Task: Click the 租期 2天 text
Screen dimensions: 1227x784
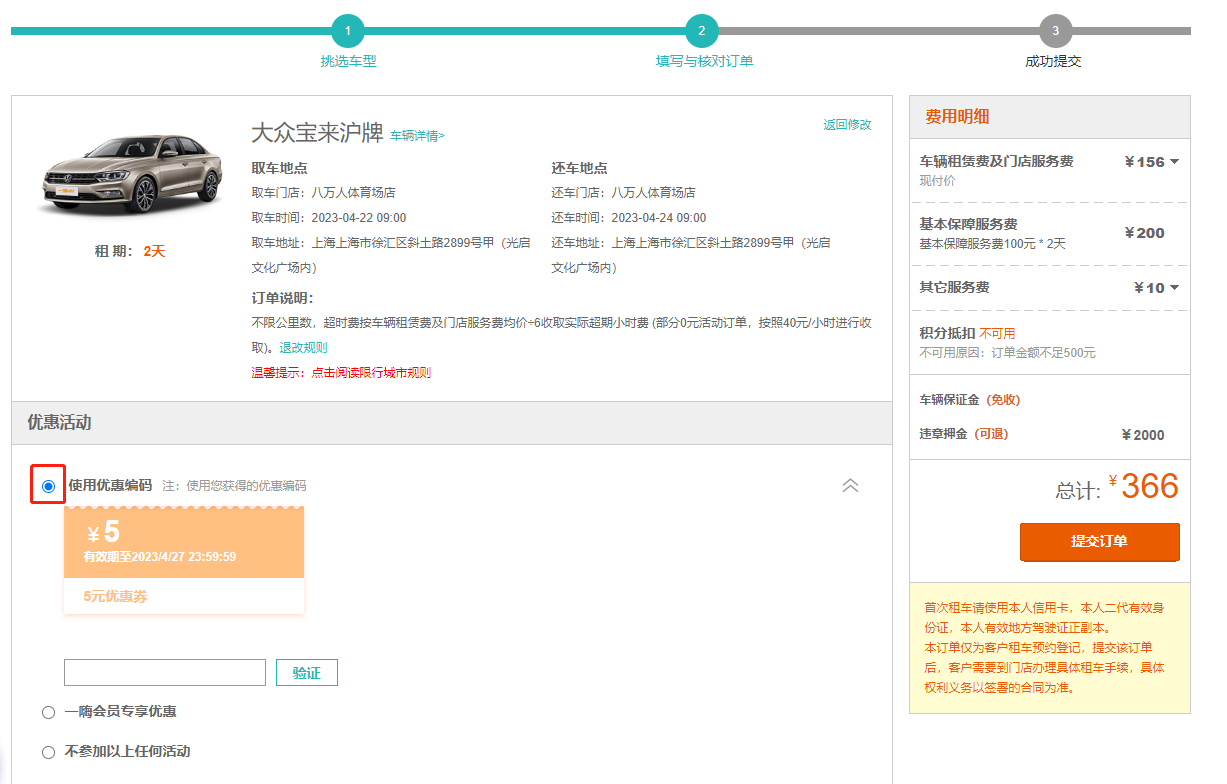Action: (130, 251)
